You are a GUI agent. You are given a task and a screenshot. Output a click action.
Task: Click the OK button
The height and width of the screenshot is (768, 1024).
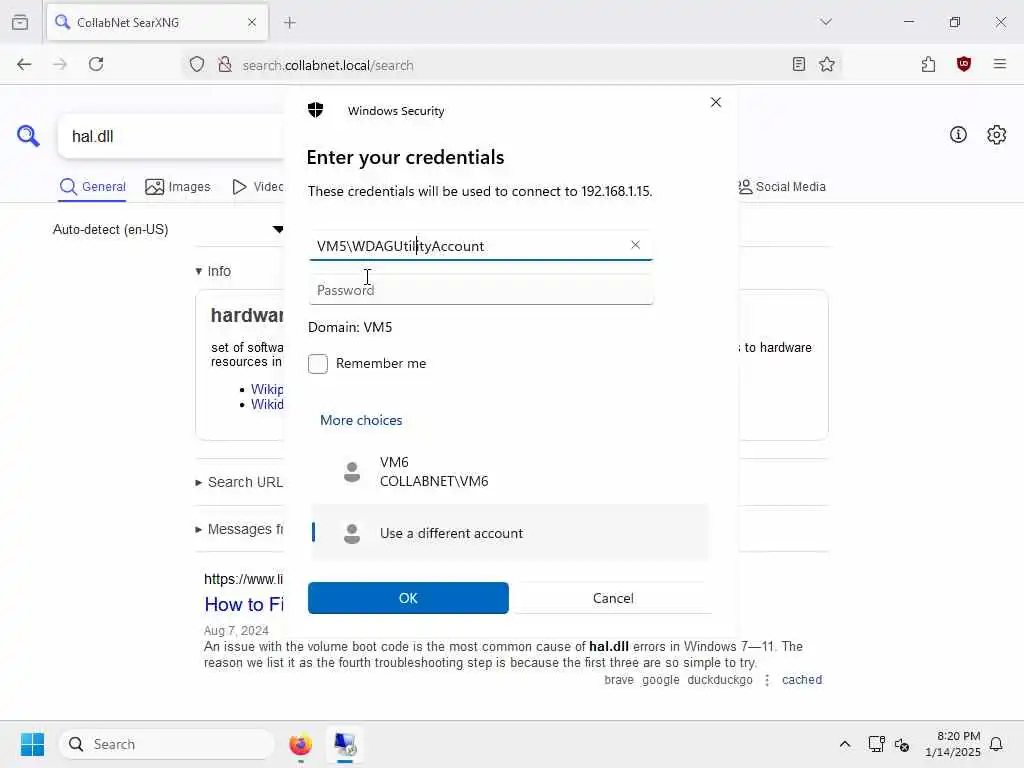(x=408, y=598)
